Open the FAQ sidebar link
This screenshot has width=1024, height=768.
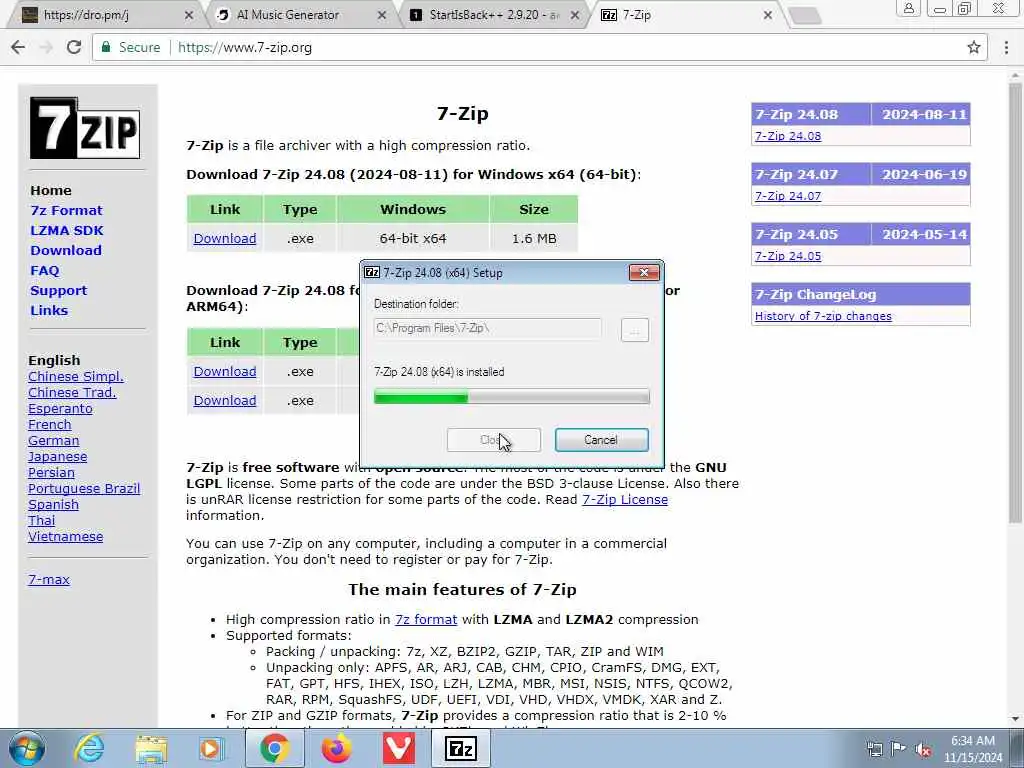pos(44,270)
